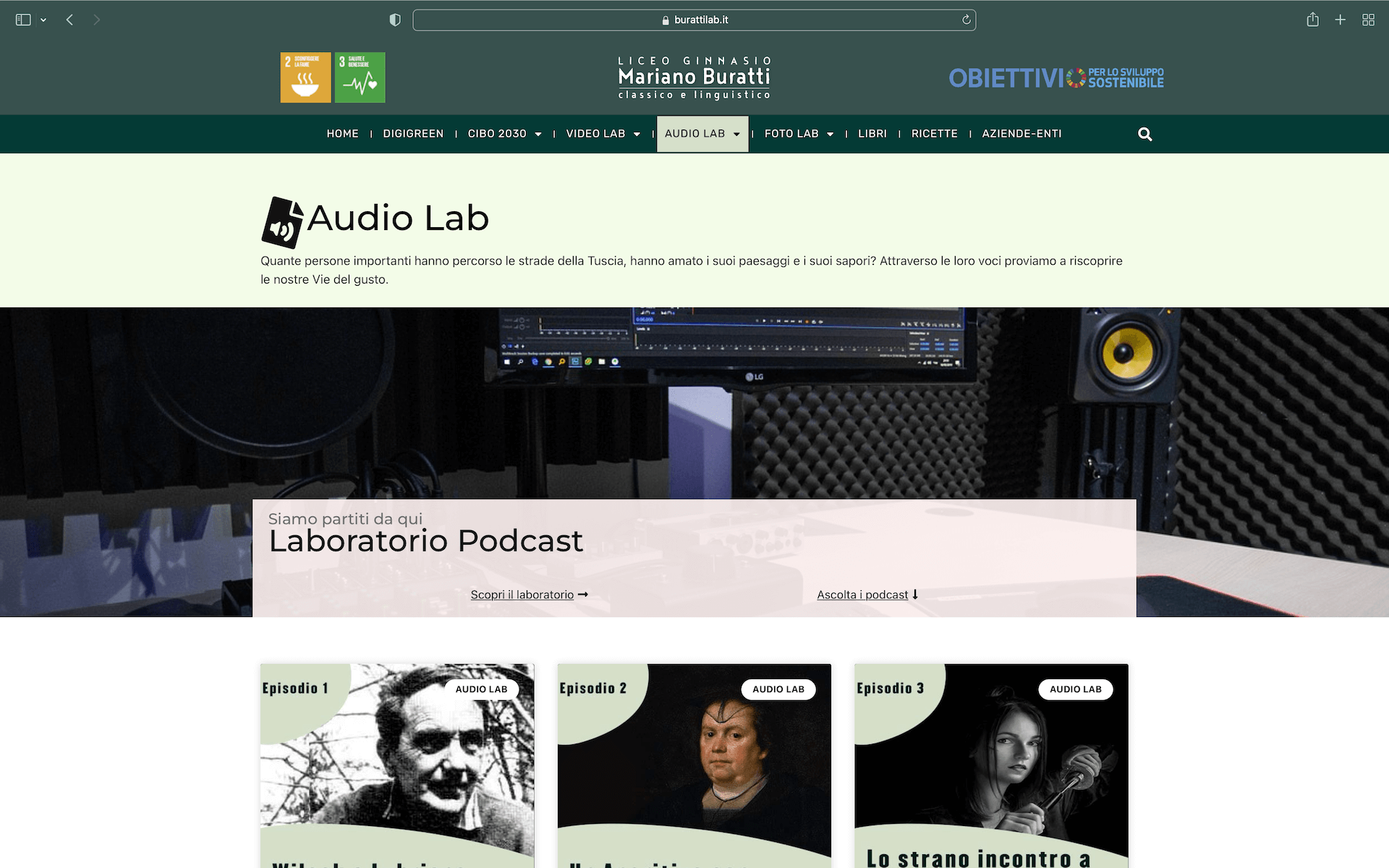Open the CIBO 2030 menu

[x=497, y=134]
